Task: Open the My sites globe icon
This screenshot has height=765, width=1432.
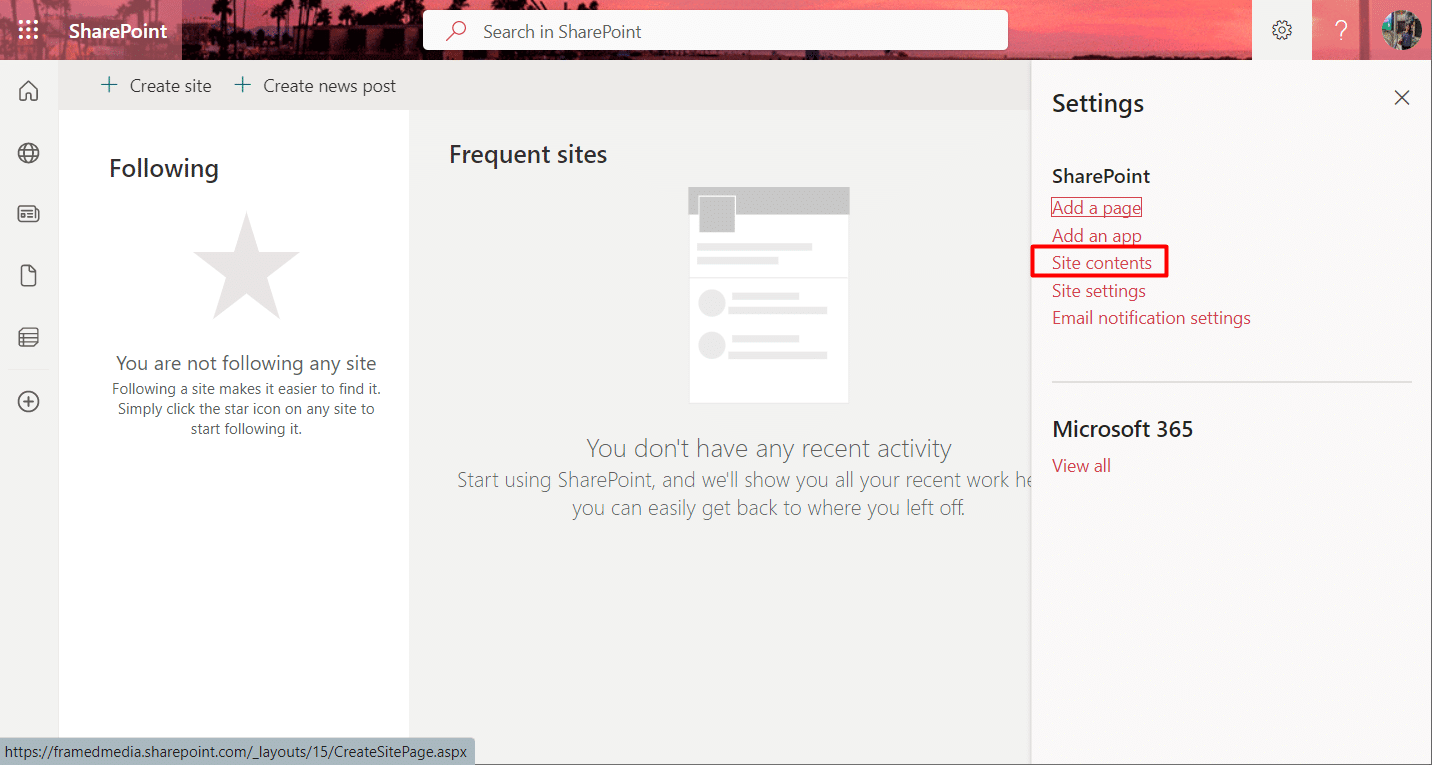Action: (x=29, y=153)
